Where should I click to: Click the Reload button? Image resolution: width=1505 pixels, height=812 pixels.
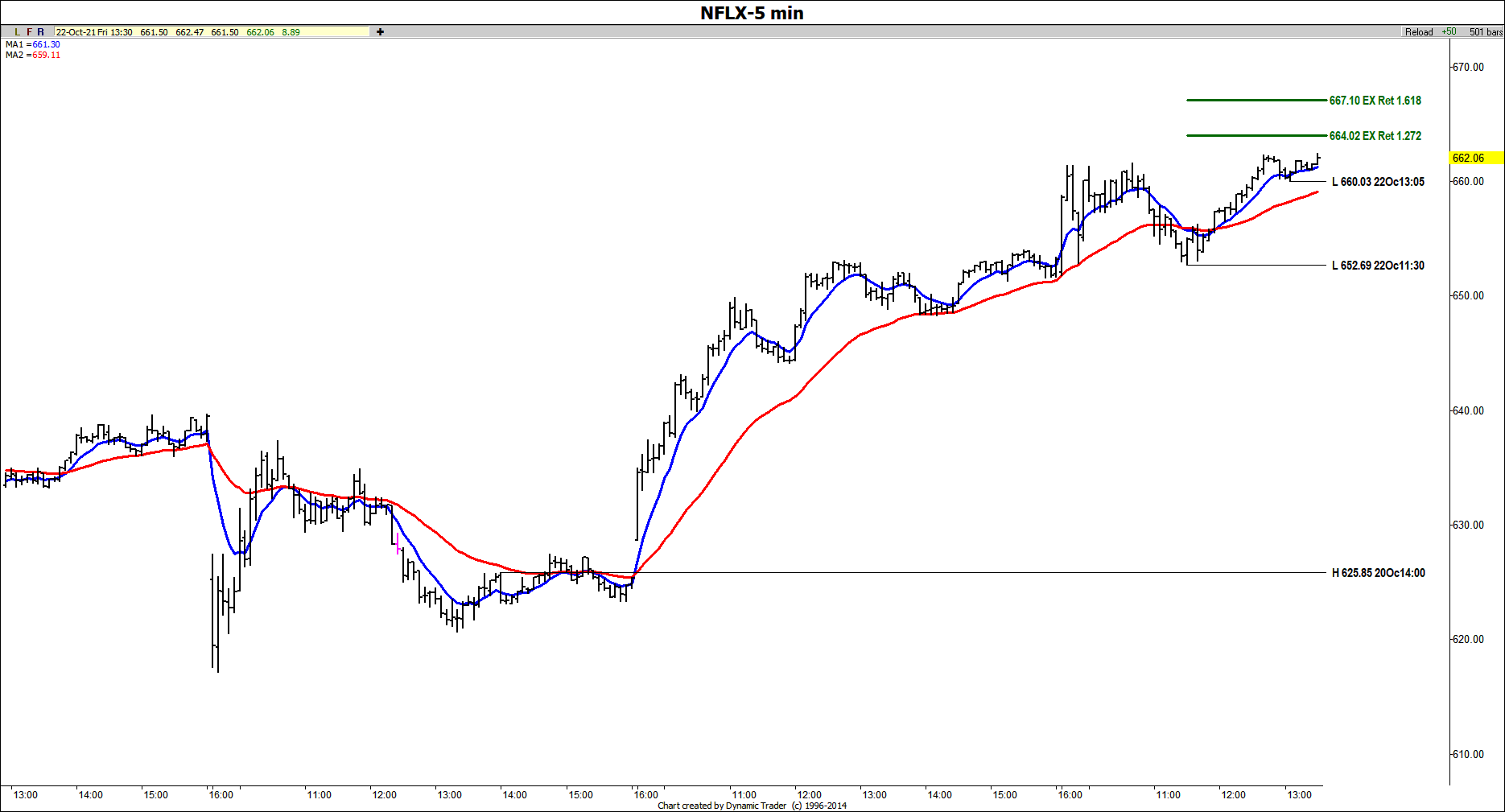point(1419,32)
